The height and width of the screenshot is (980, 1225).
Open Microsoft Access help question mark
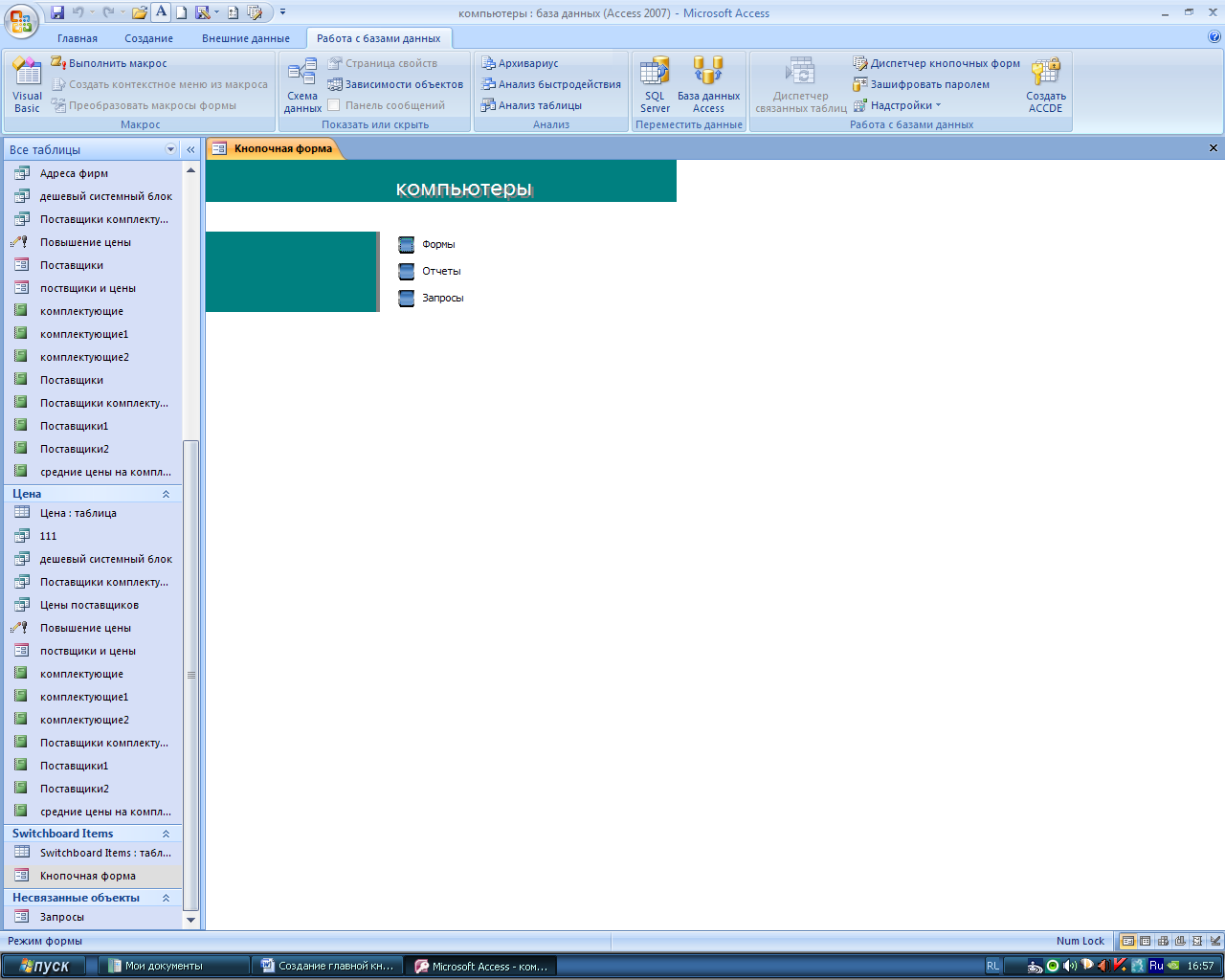point(1214,37)
